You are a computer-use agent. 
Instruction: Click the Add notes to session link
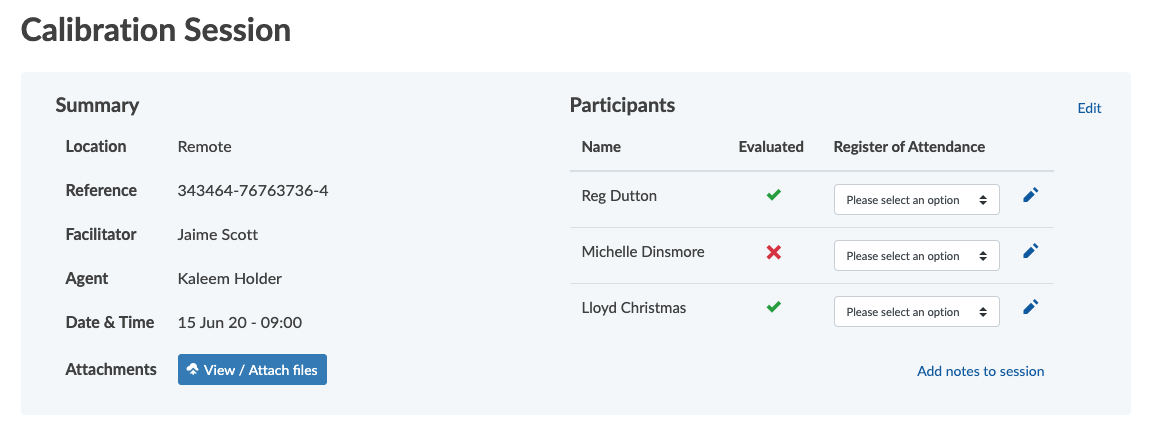(980, 371)
